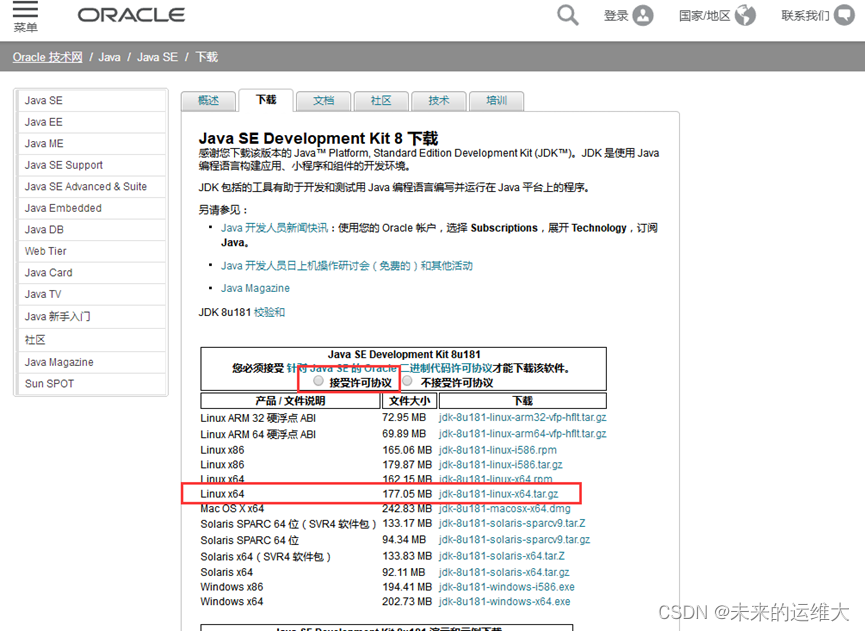Download jdk-8u181-linux-arm64-vfp-hflt.tar.gz

(x=522, y=434)
